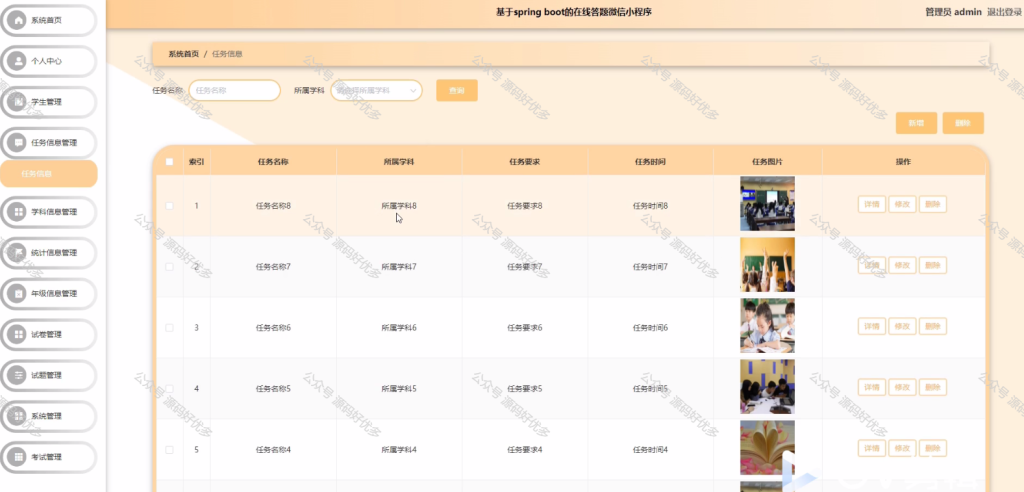The image size is (1024, 492).
Task: Open the classroom thumbnail in row 任务名称8
Action: (x=767, y=203)
